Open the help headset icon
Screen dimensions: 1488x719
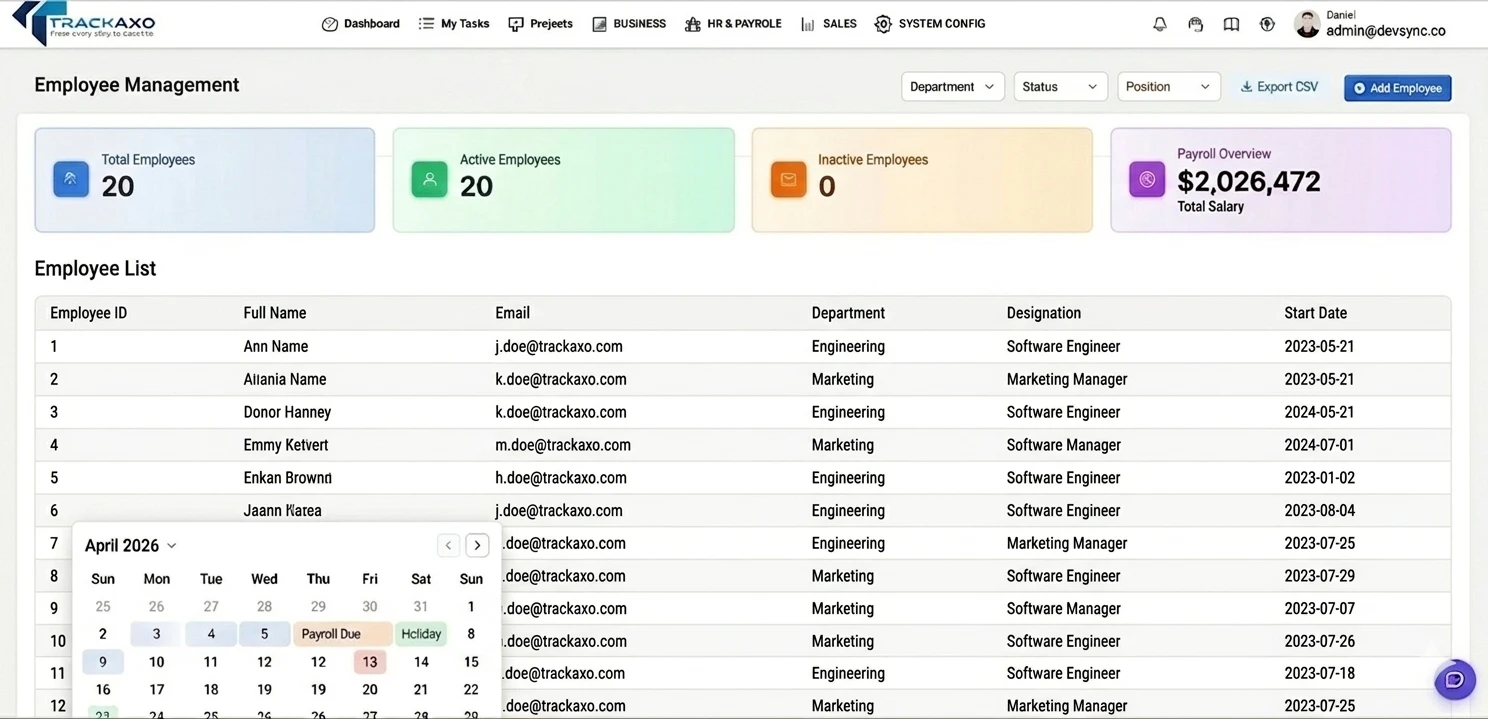pyautogui.click(x=1195, y=23)
